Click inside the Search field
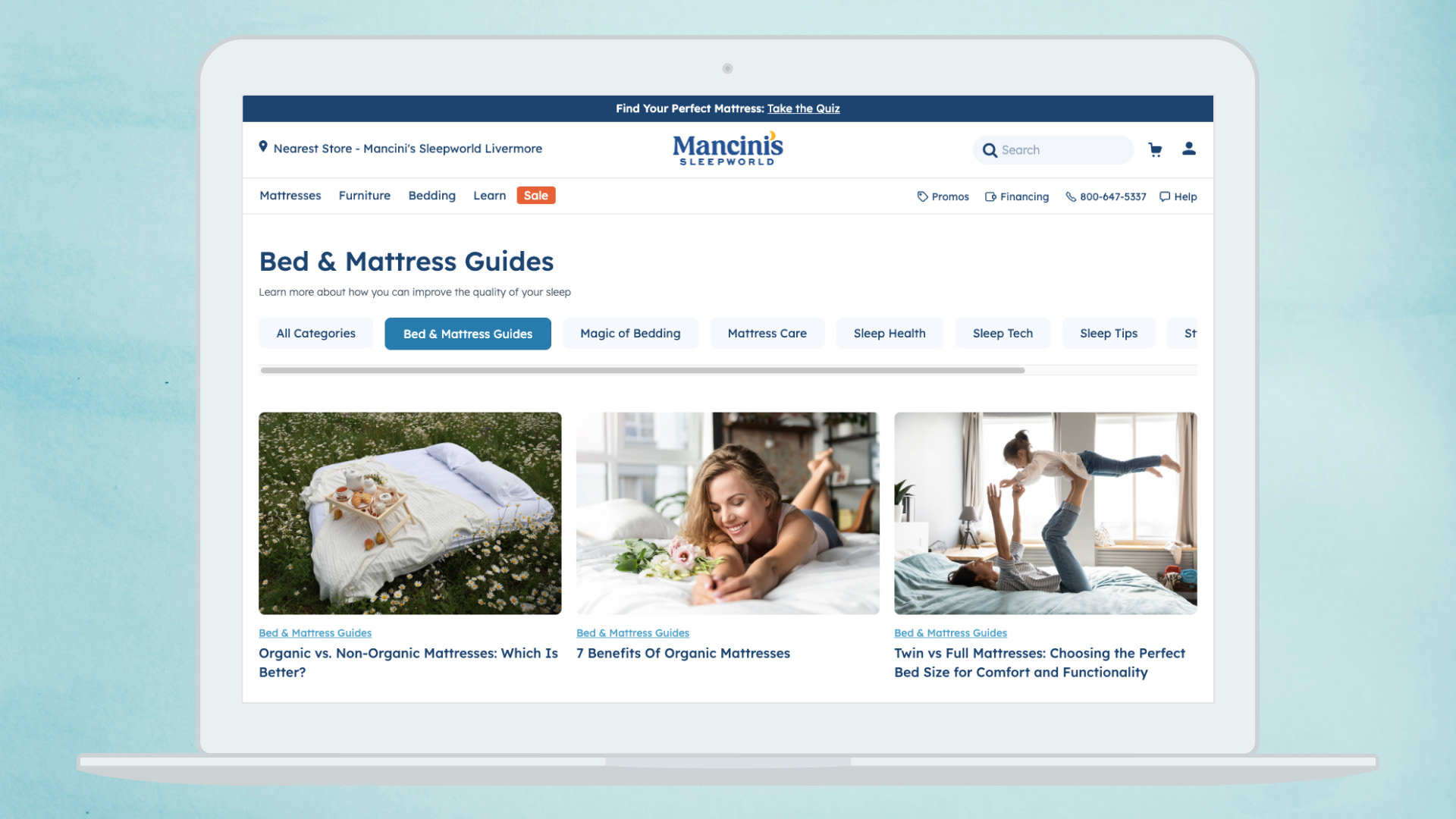Screen dimensions: 1456x819 coord(1062,150)
